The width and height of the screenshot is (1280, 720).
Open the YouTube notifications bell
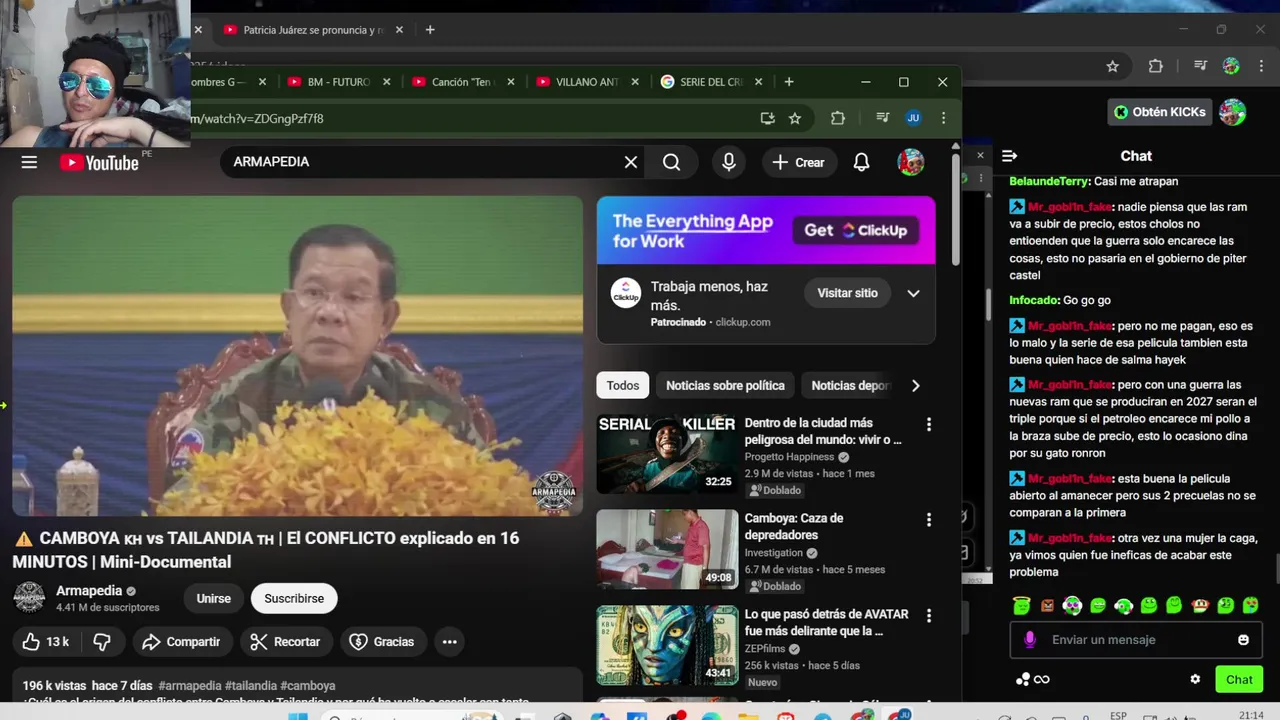pos(861,162)
